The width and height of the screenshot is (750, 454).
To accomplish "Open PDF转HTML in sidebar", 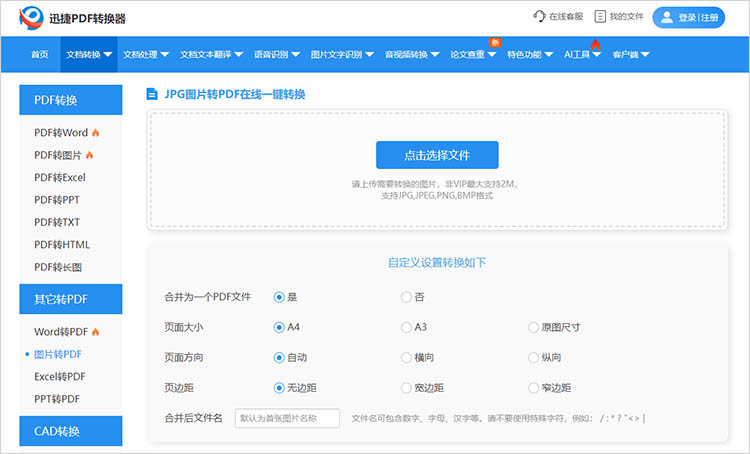I will coord(62,244).
